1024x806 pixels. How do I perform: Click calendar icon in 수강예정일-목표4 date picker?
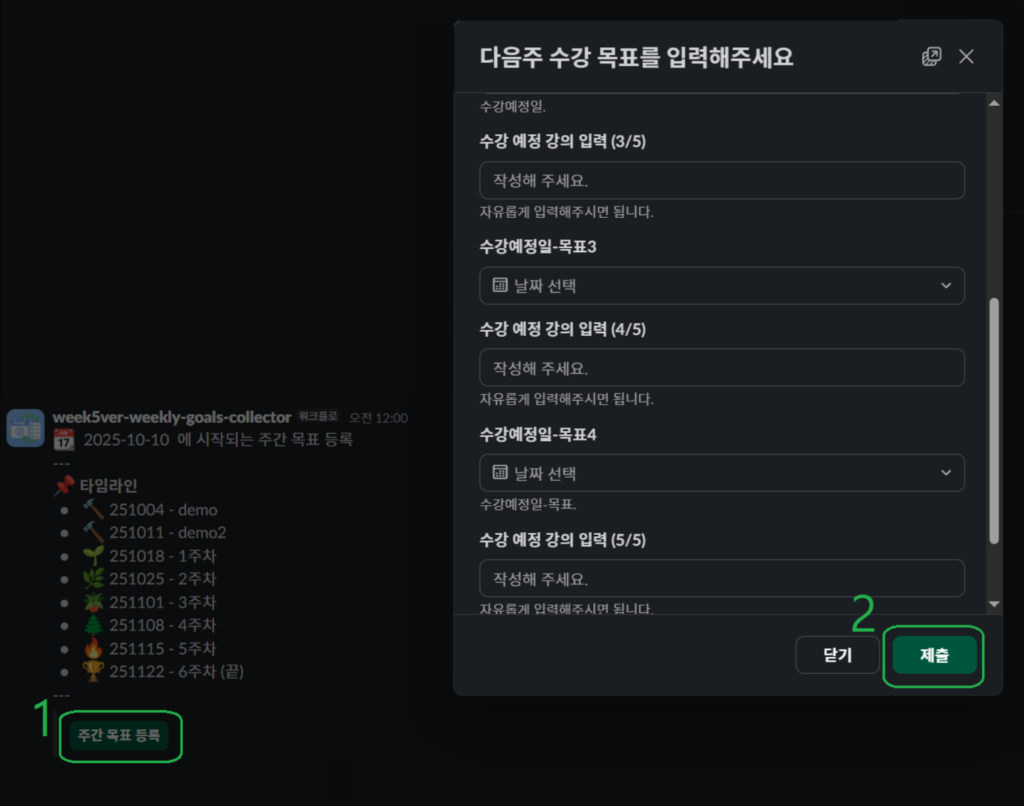coord(500,473)
